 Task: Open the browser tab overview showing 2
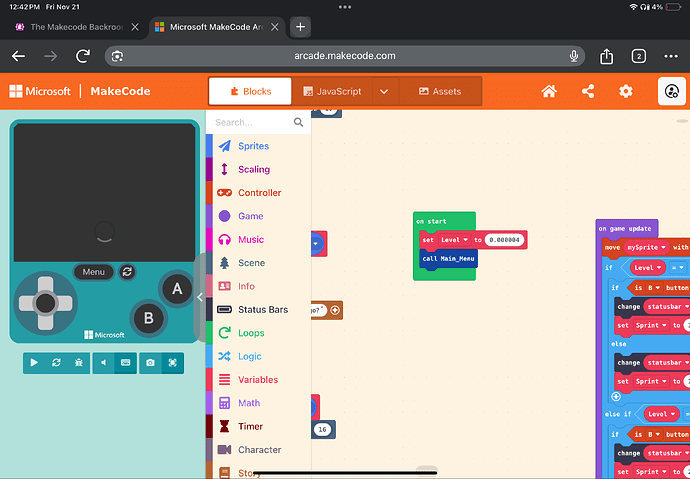(639, 56)
